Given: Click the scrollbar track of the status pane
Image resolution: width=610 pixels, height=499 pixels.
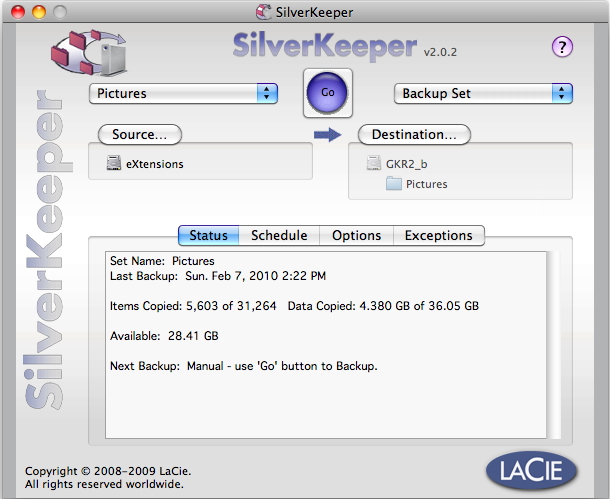Looking at the screenshot, I should click(553, 345).
